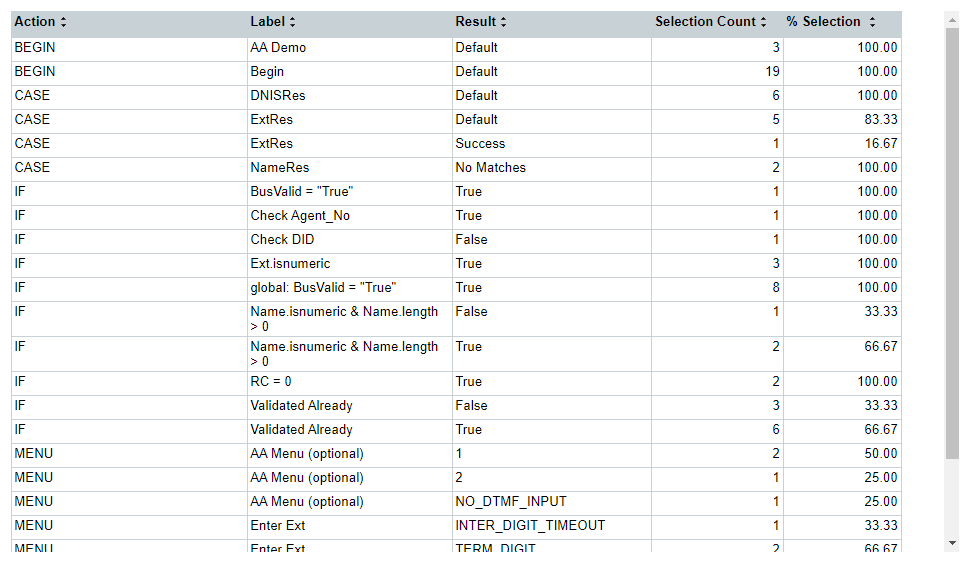Select the Check DID label cell
Screen dimensions: 965x588
(x=350, y=240)
